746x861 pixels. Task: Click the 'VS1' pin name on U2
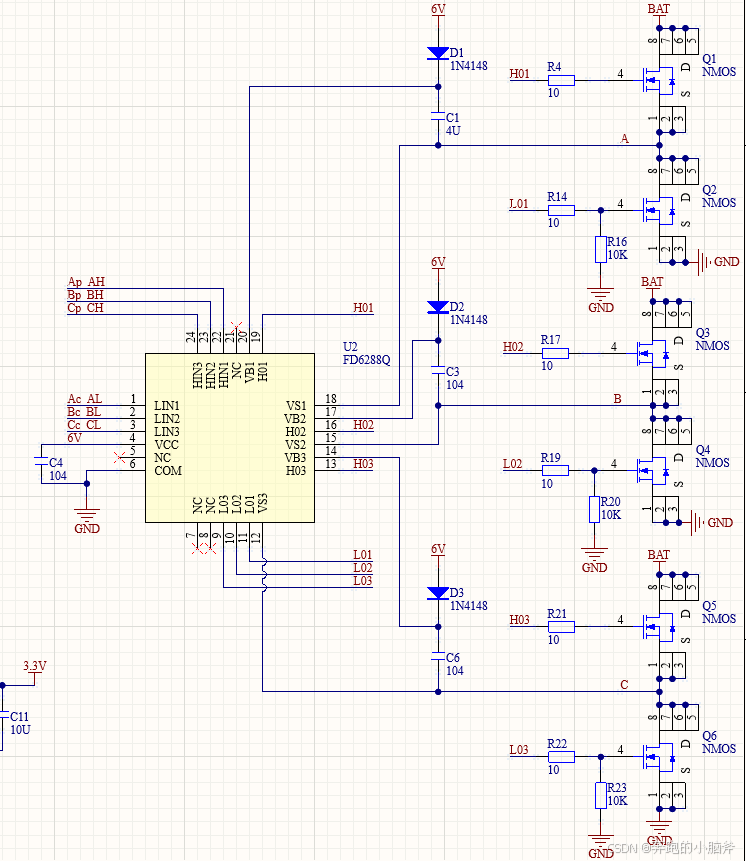click(296, 406)
